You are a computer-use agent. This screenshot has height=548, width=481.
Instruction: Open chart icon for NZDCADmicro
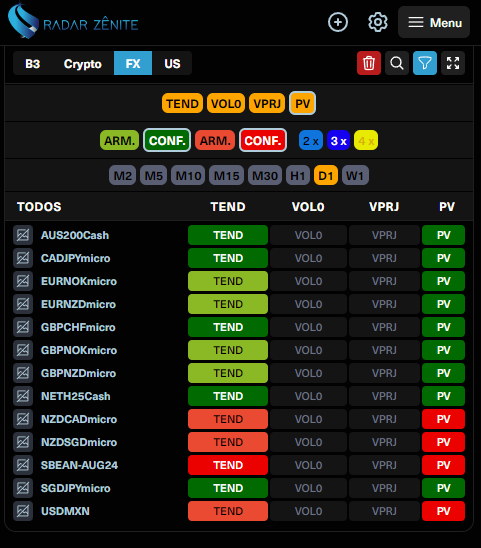[x=23, y=419]
